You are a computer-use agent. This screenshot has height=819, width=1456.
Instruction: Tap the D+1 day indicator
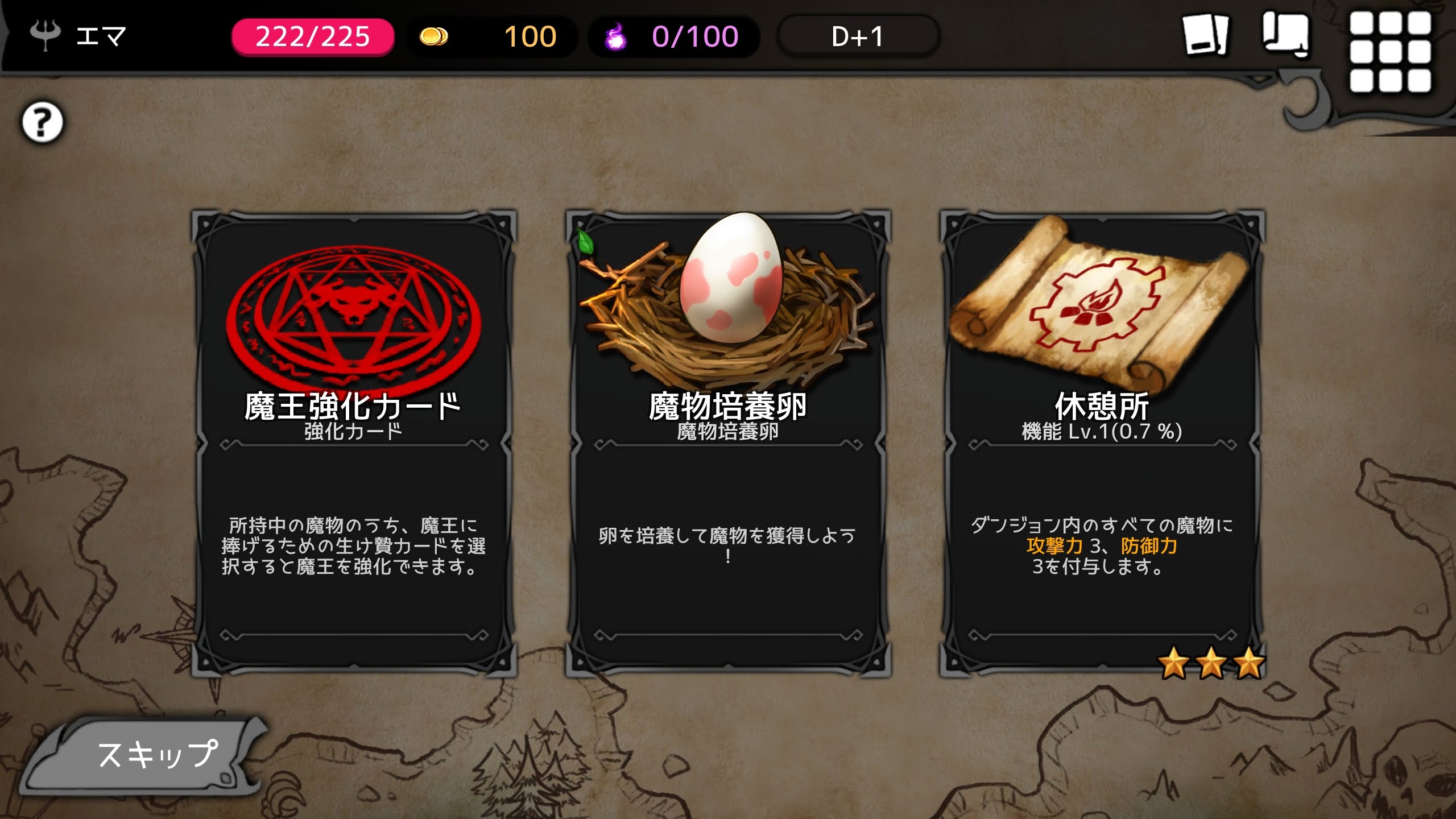click(858, 37)
